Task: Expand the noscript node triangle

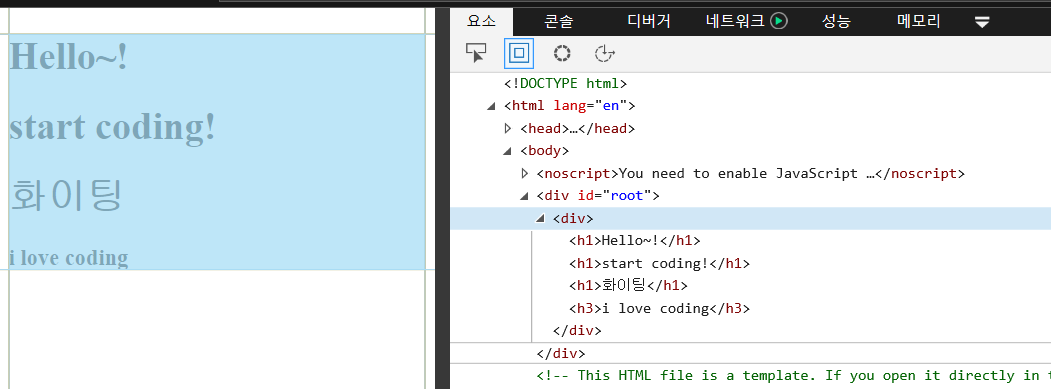Action: (525, 174)
